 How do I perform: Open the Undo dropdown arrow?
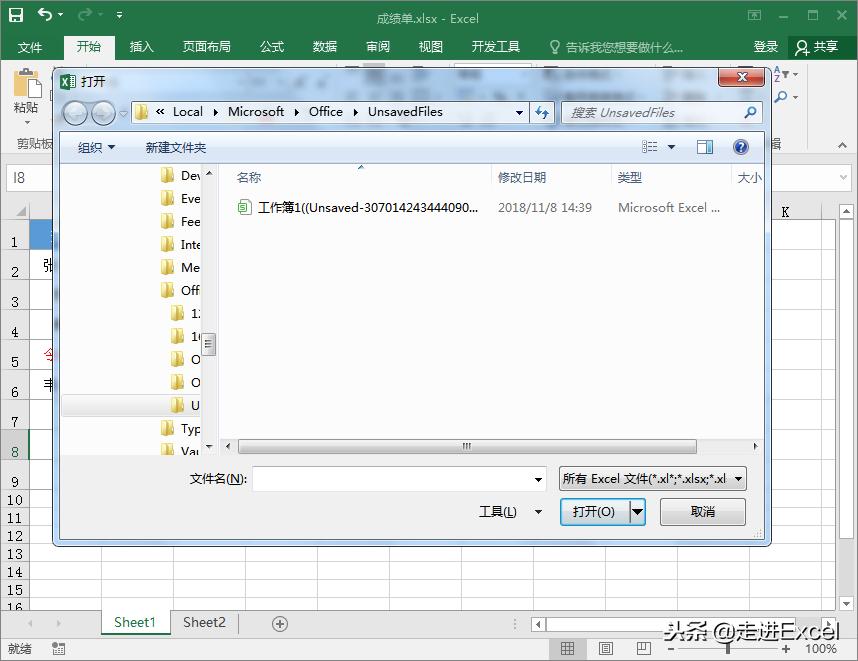(63, 14)
